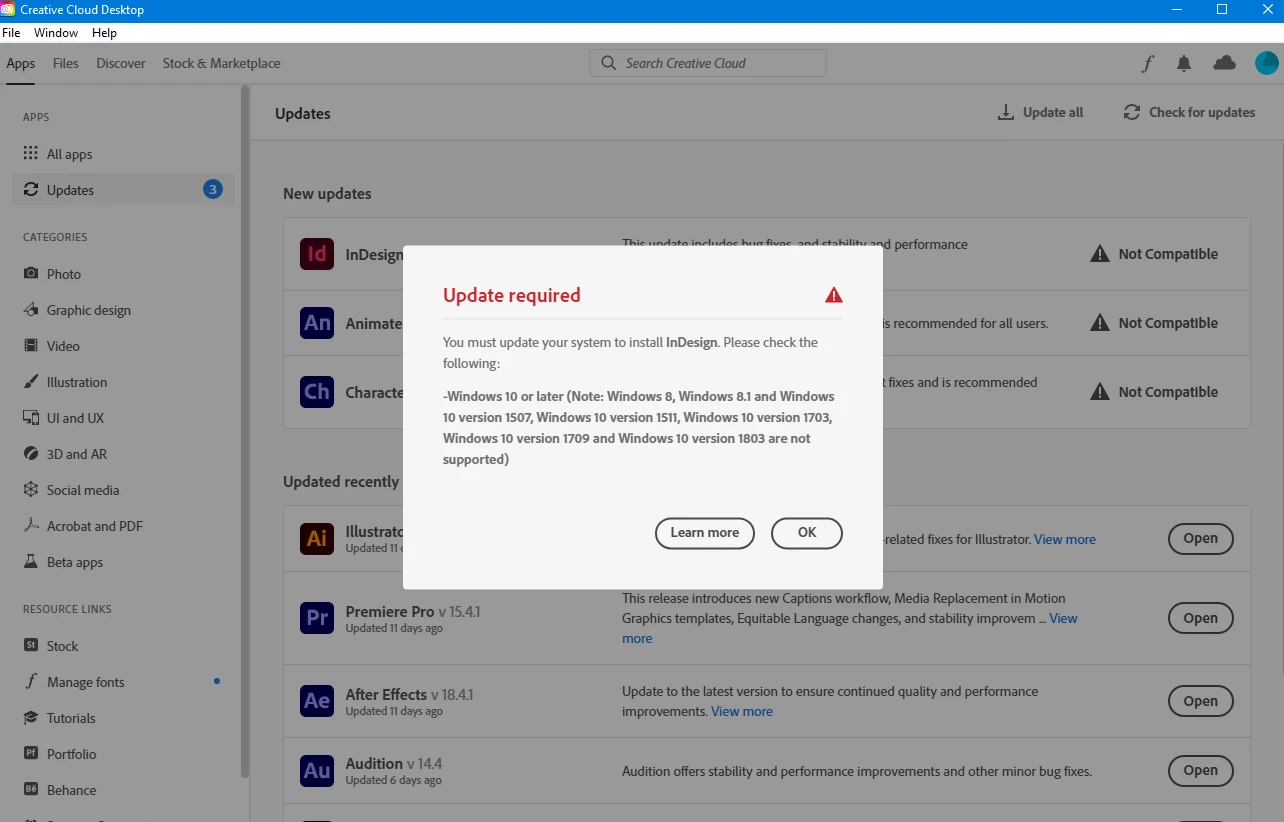Click warning icon beside InDesign Not Compatible
Screen dimensions: 1284x822
1100,254
